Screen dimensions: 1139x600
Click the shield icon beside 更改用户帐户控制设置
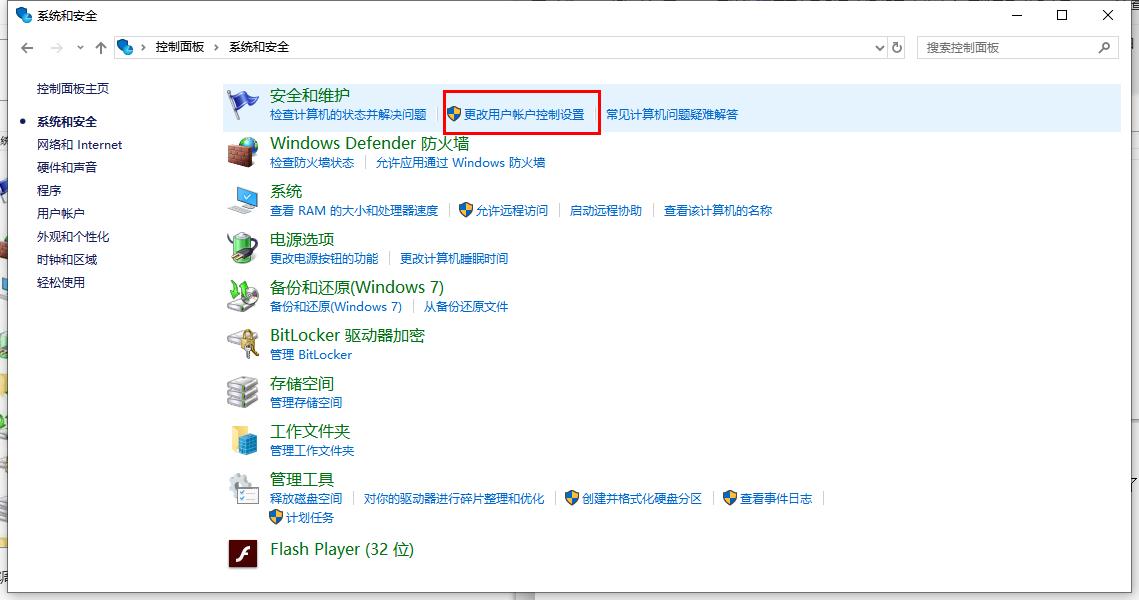454,114
